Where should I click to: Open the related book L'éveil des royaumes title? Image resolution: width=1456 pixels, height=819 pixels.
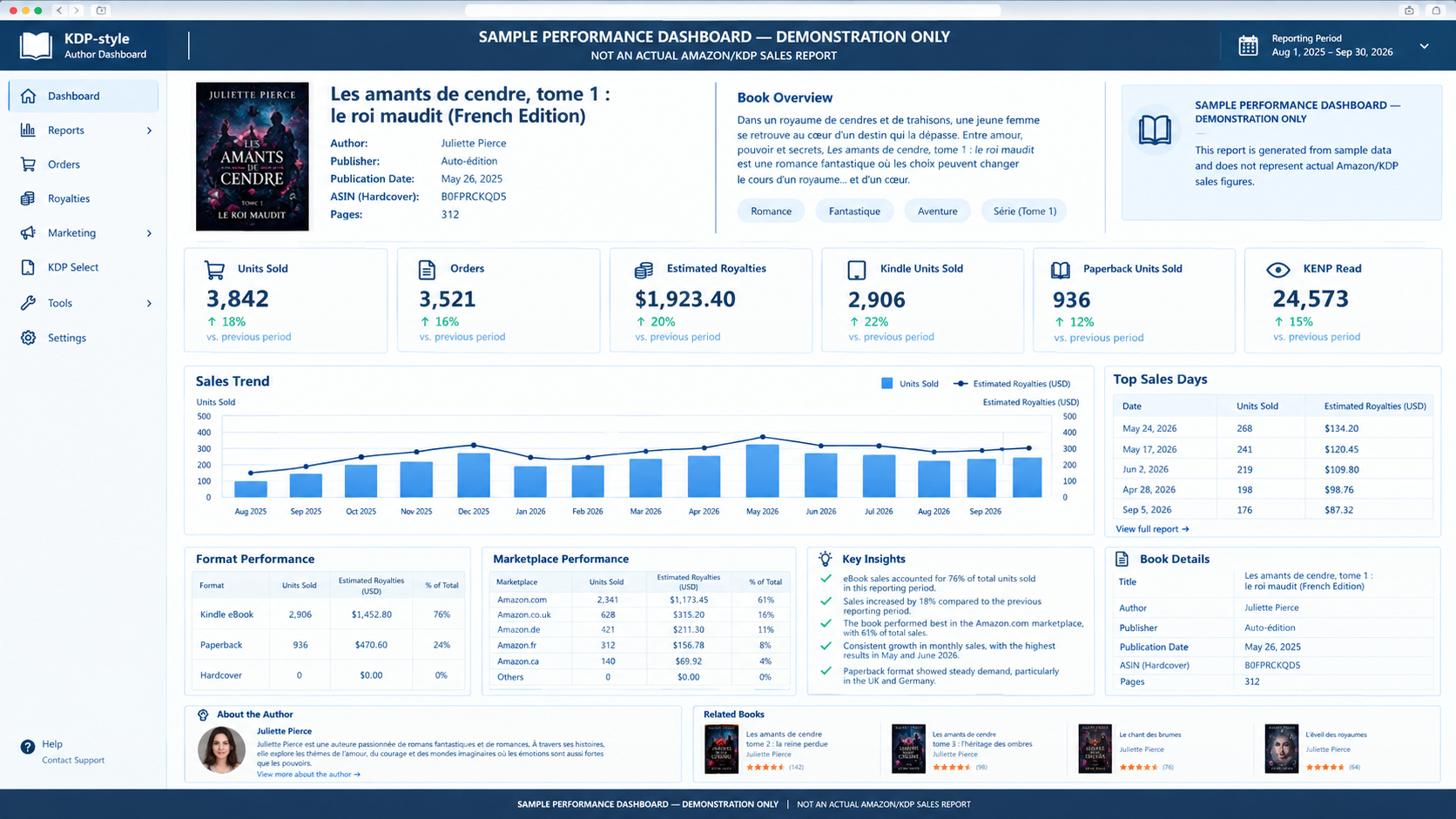tap(1336, 735)
